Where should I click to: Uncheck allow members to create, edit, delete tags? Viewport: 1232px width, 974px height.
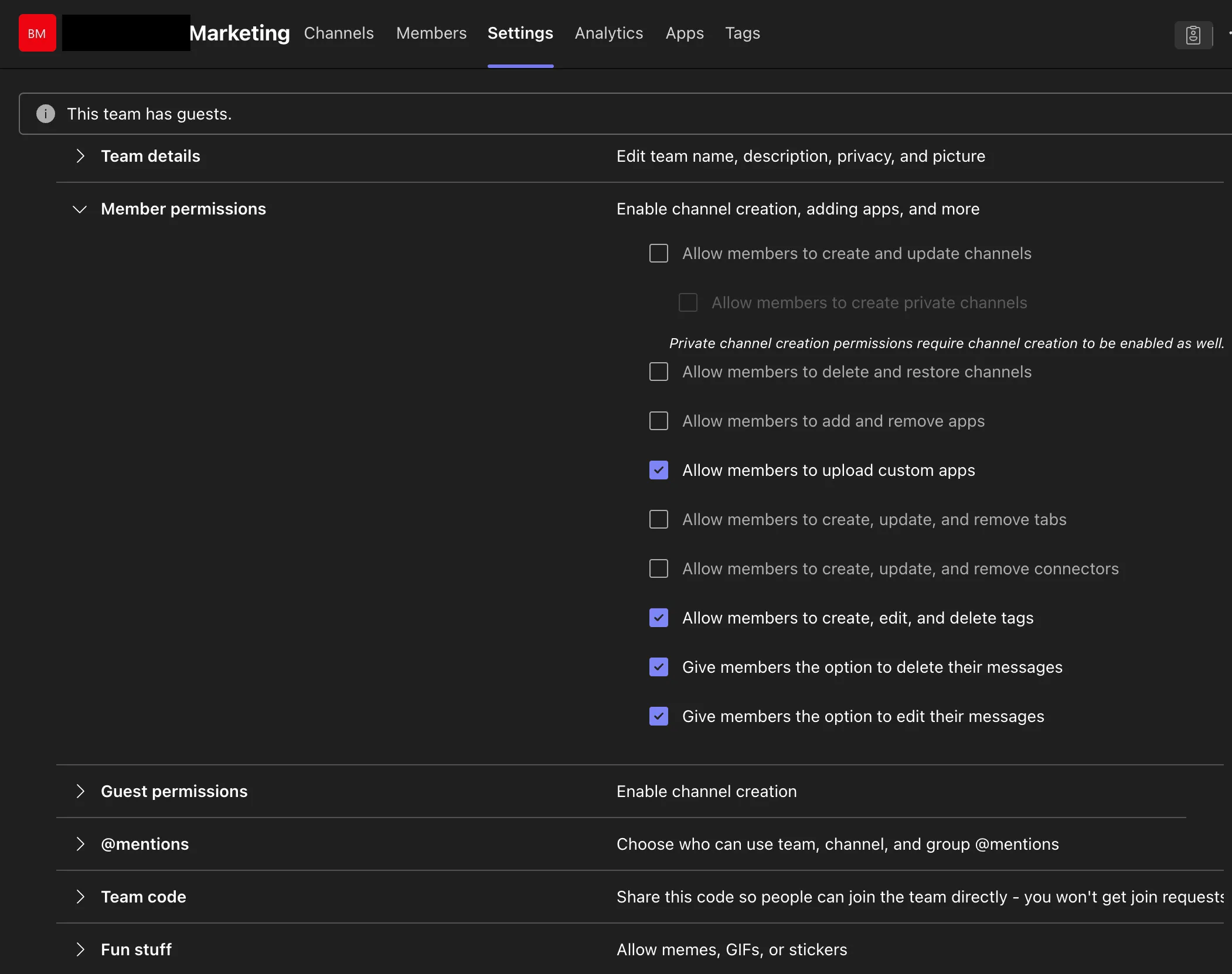click(x=659, y=618)
